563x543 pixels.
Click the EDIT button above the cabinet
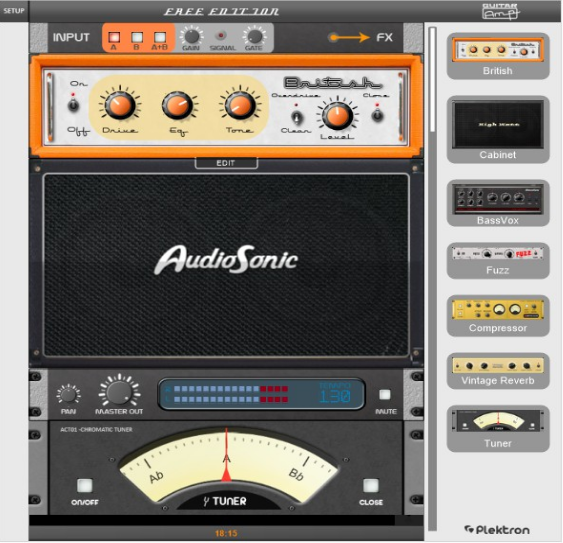[x=226, y=163]
